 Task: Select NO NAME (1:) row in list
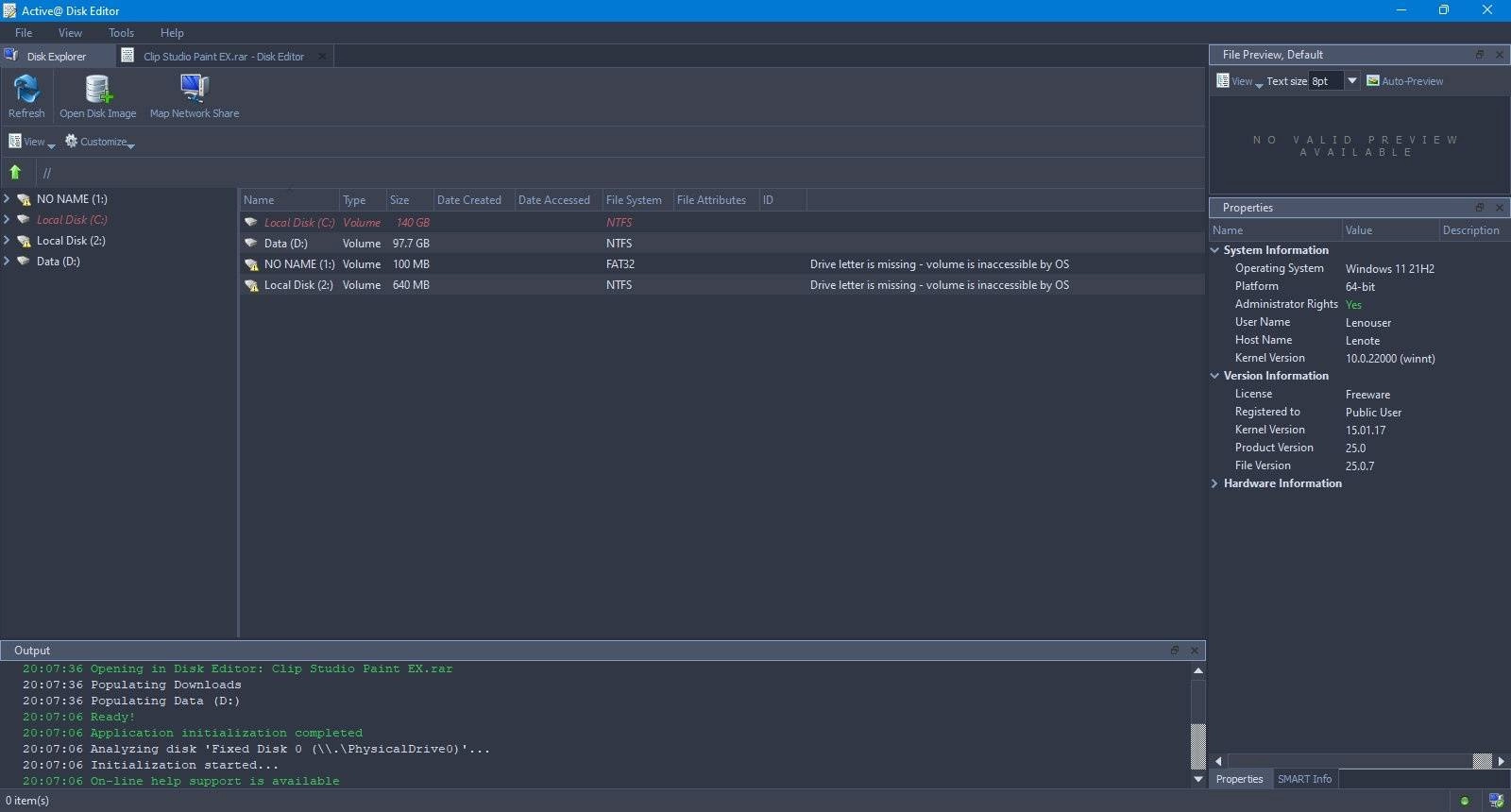(722, 264)
